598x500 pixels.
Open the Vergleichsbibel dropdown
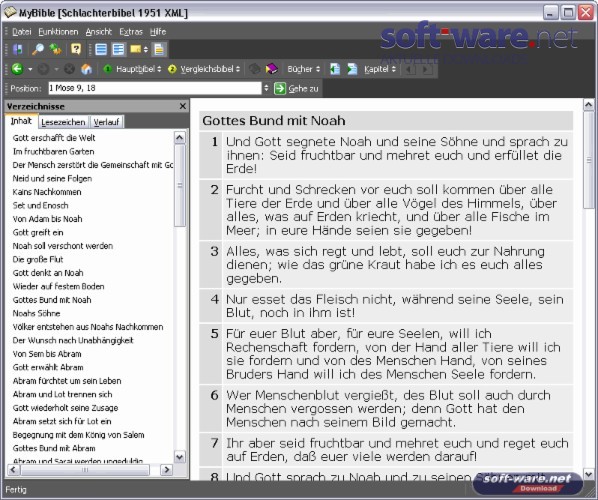(x=204, y=69)
